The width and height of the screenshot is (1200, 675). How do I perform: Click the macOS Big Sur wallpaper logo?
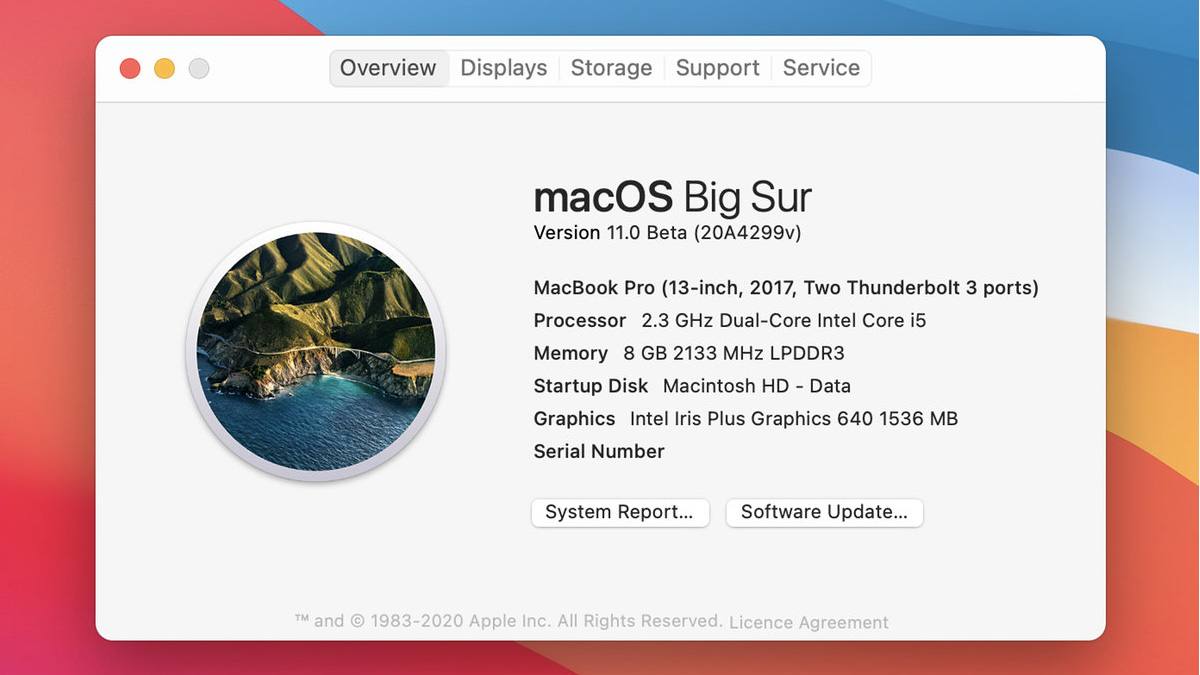coord(316,351)
